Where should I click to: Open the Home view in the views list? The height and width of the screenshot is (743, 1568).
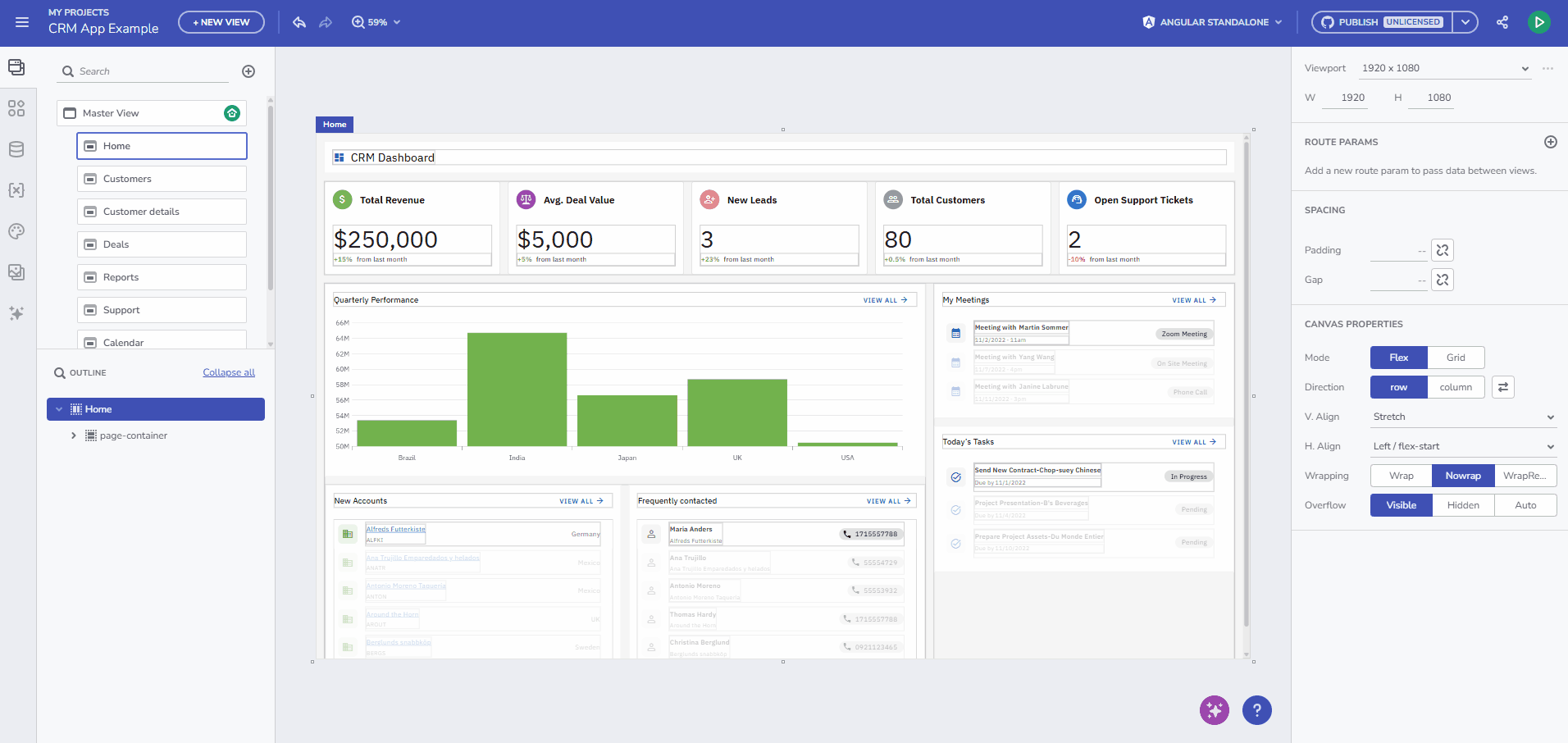162,145
